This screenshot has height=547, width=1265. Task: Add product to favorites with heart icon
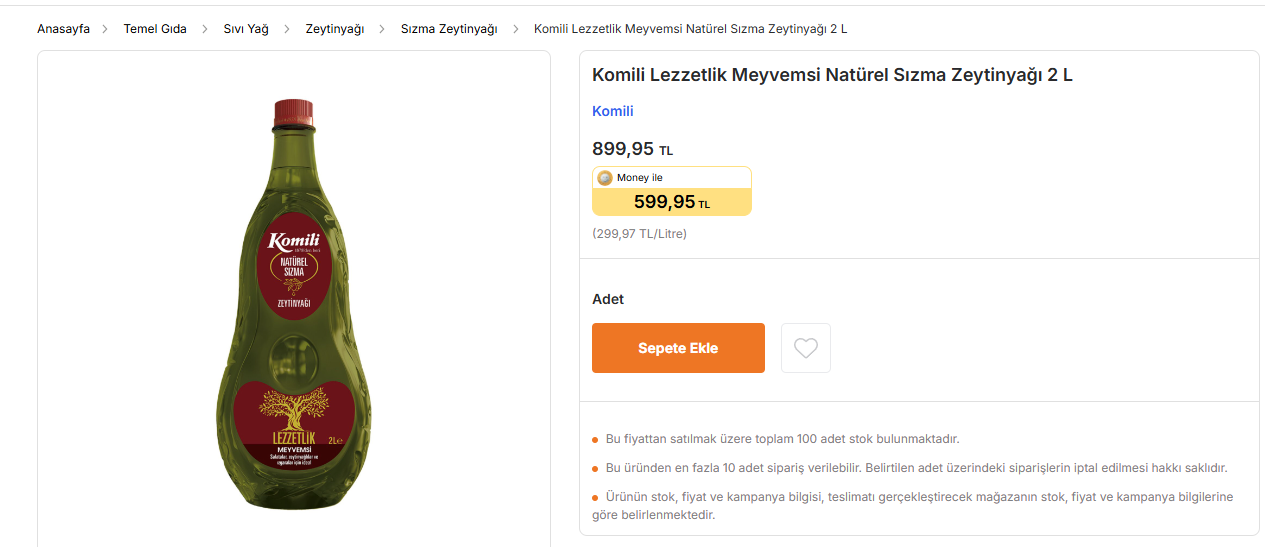[805, 348]
